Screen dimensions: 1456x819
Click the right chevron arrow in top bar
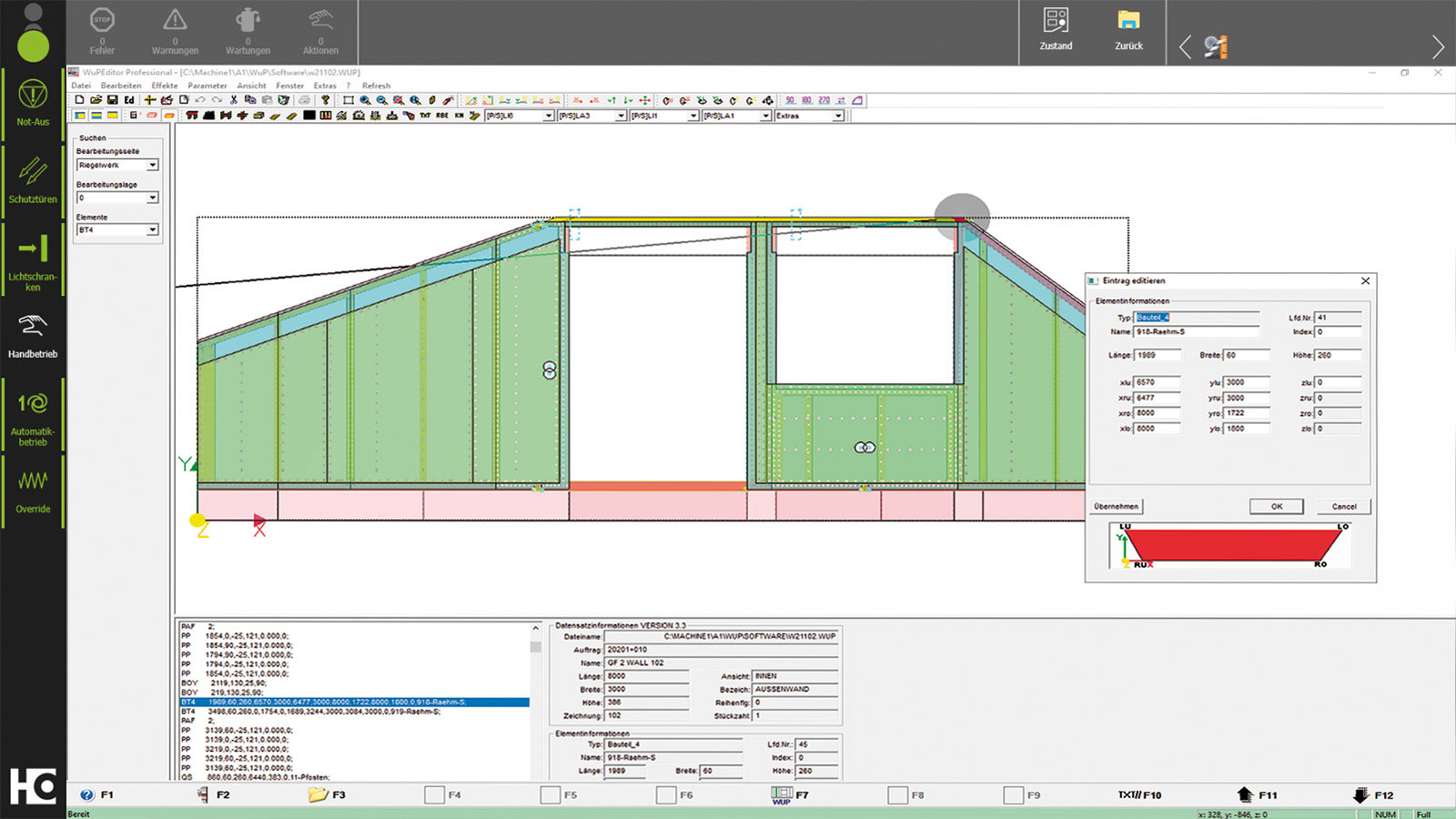click(1438, 46)
